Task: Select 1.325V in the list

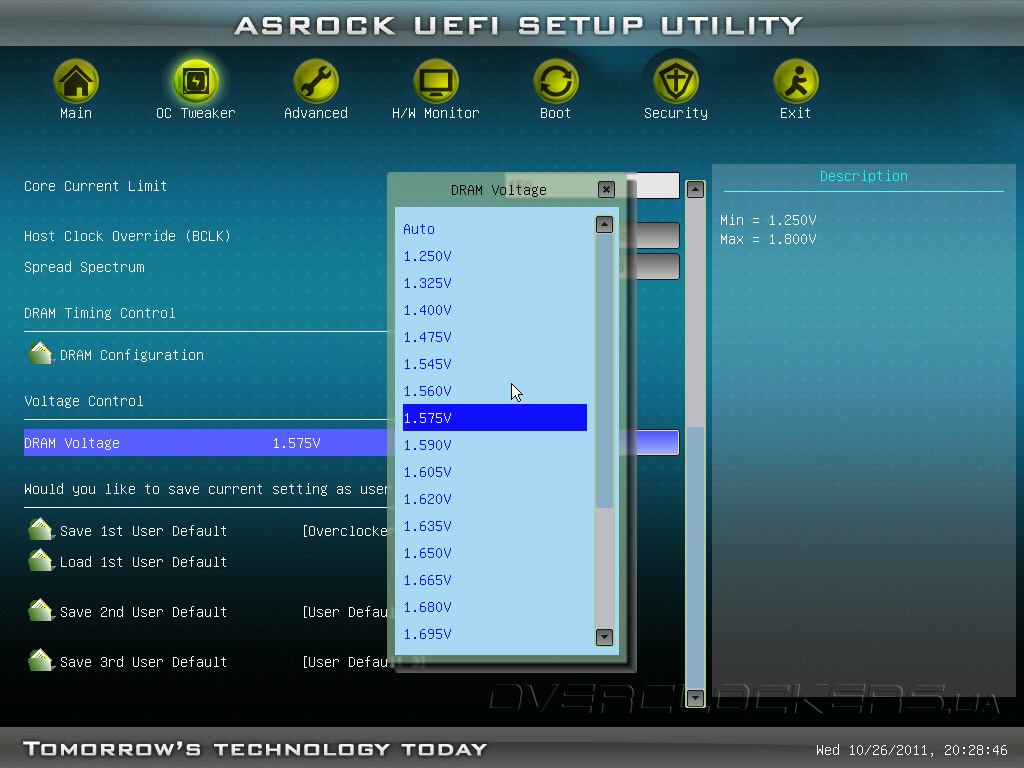Action: (494, 283)
